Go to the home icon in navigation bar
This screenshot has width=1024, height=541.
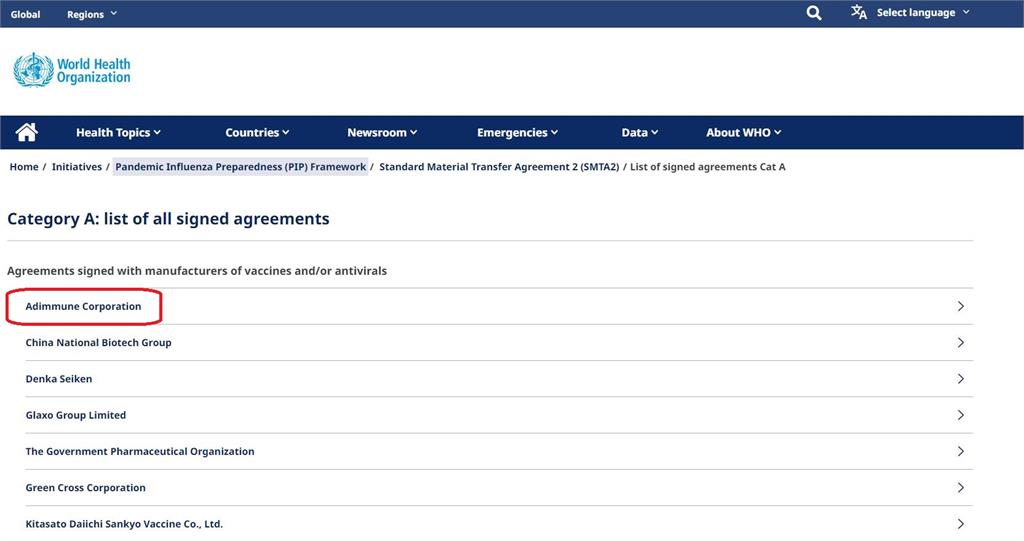coord(27,132)
